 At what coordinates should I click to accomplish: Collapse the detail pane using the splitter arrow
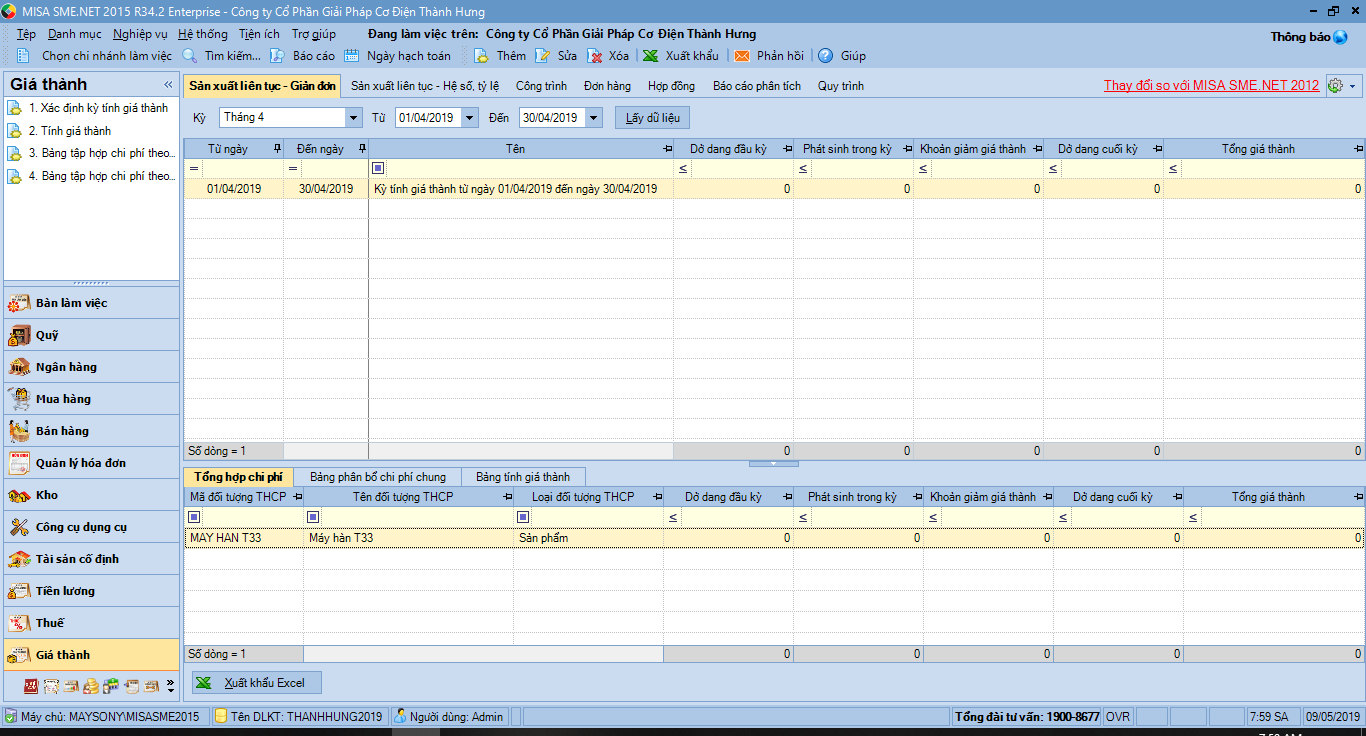pos(774,464)
